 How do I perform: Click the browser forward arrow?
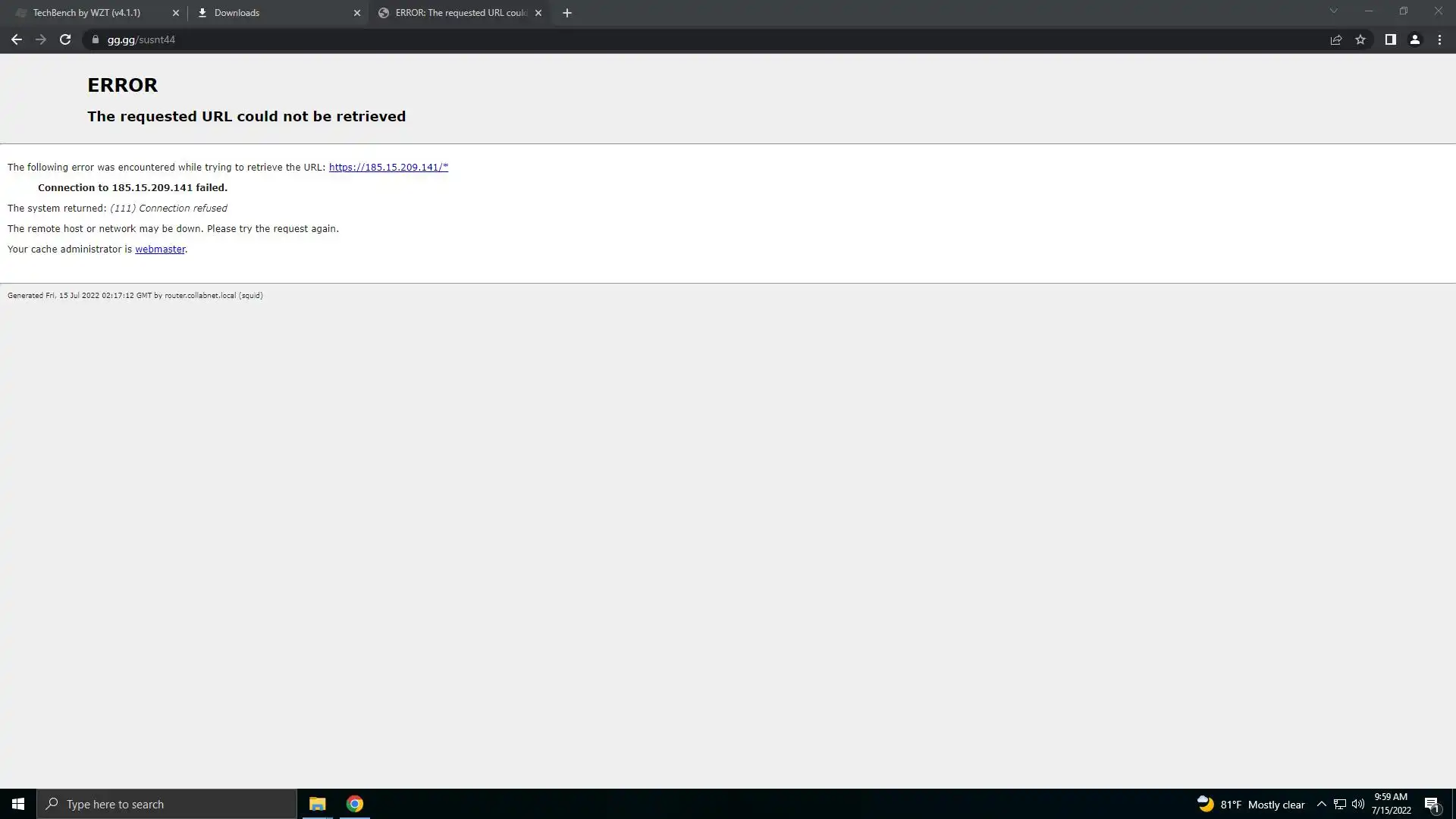pyautogui.click(x=41, y=39)
